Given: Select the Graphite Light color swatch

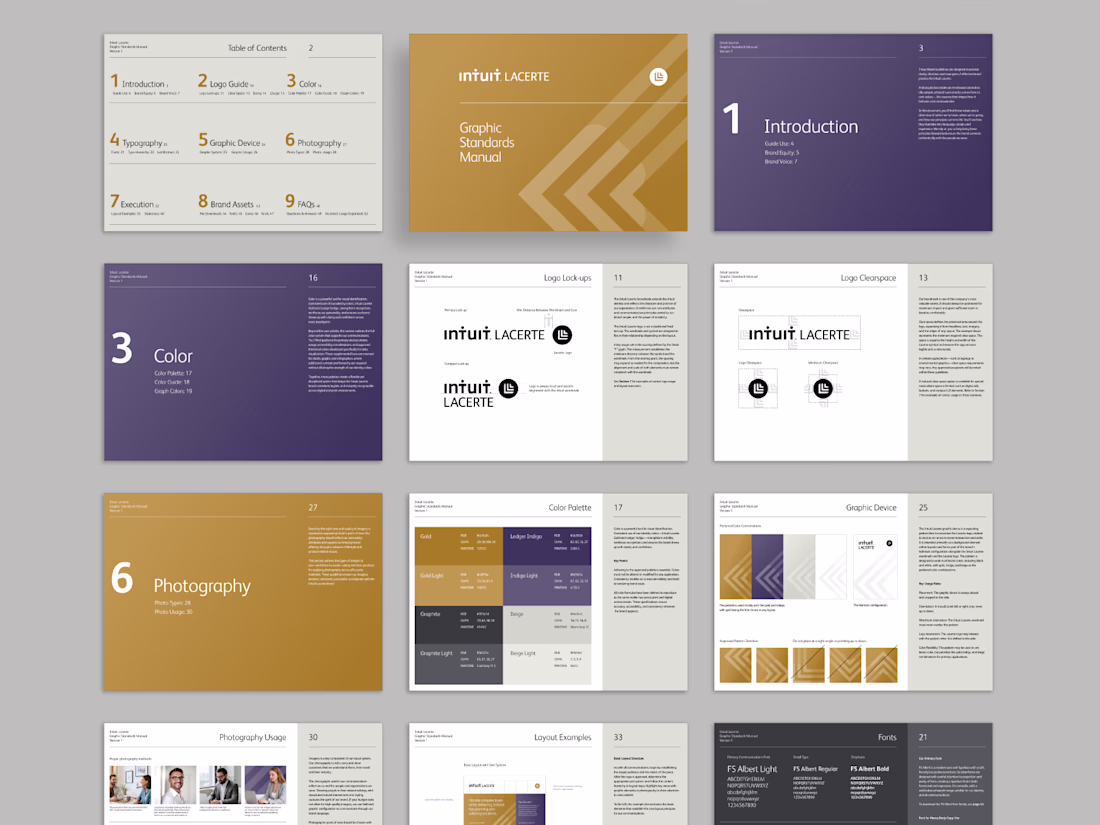Looking at the screenshot, I should [459, 664].
